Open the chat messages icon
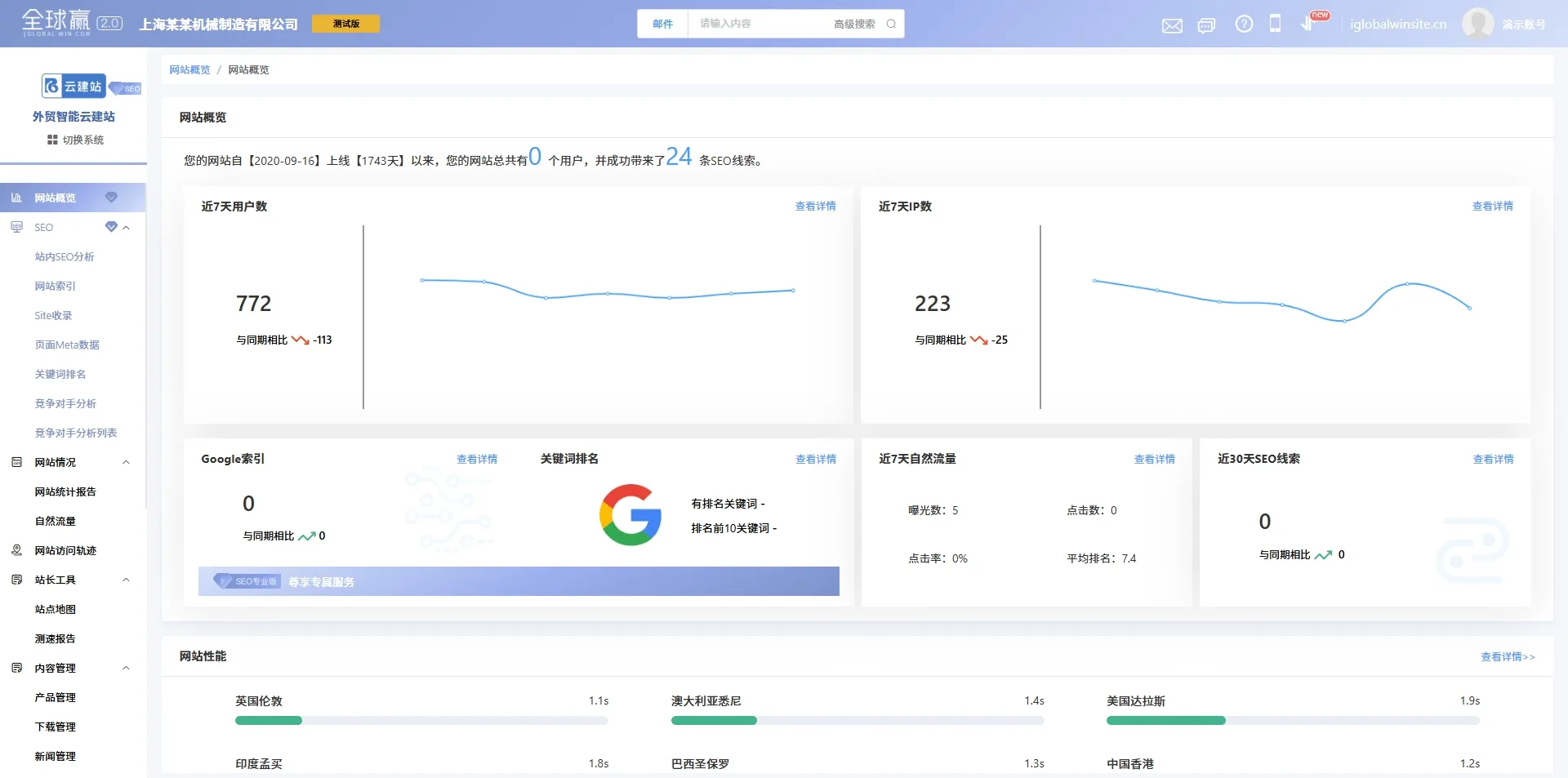This screenshot has width=1568, height=778. pos(1206,25)
